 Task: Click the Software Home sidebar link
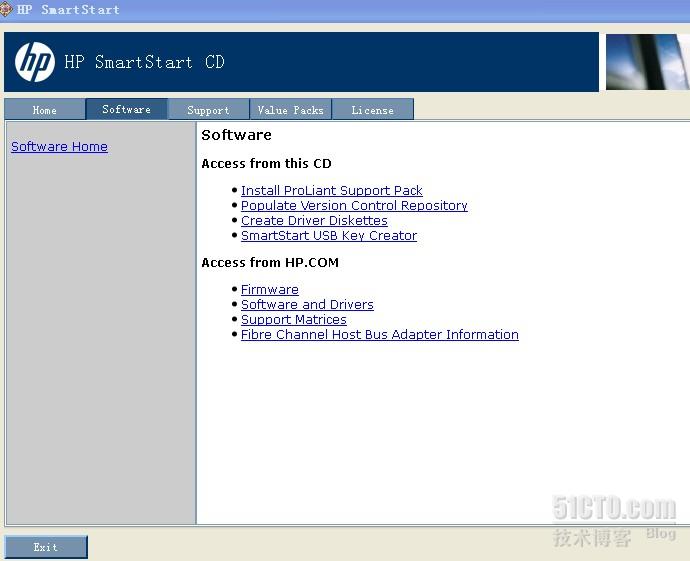click(59, 147)
